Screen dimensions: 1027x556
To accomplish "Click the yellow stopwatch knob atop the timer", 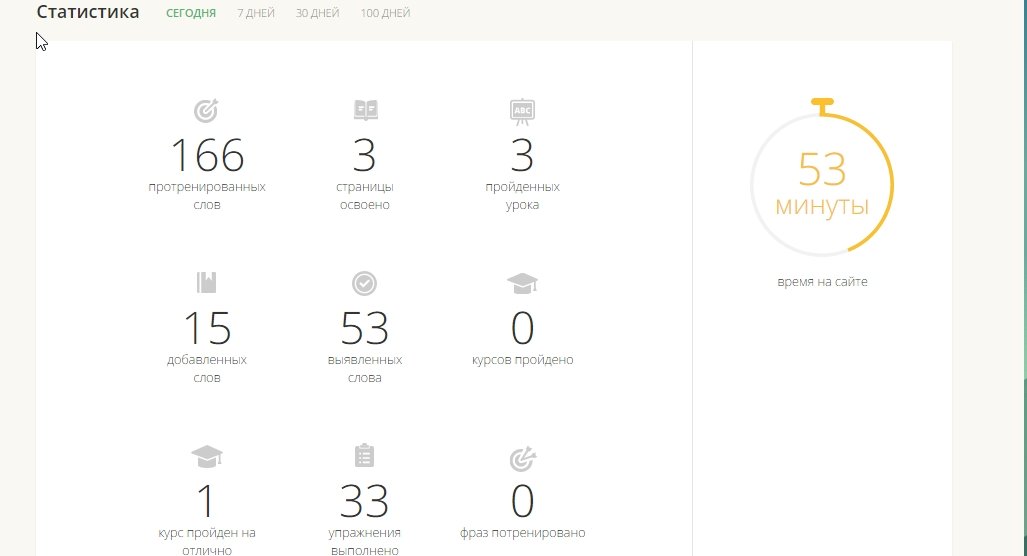I will (x=822, y=104).
